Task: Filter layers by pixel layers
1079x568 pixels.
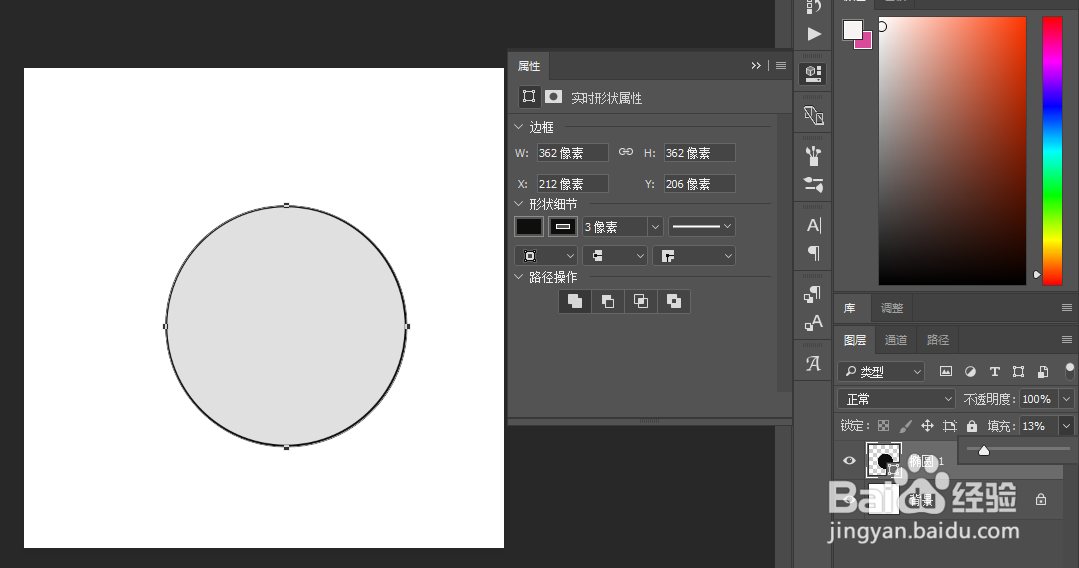Action: 946,372
